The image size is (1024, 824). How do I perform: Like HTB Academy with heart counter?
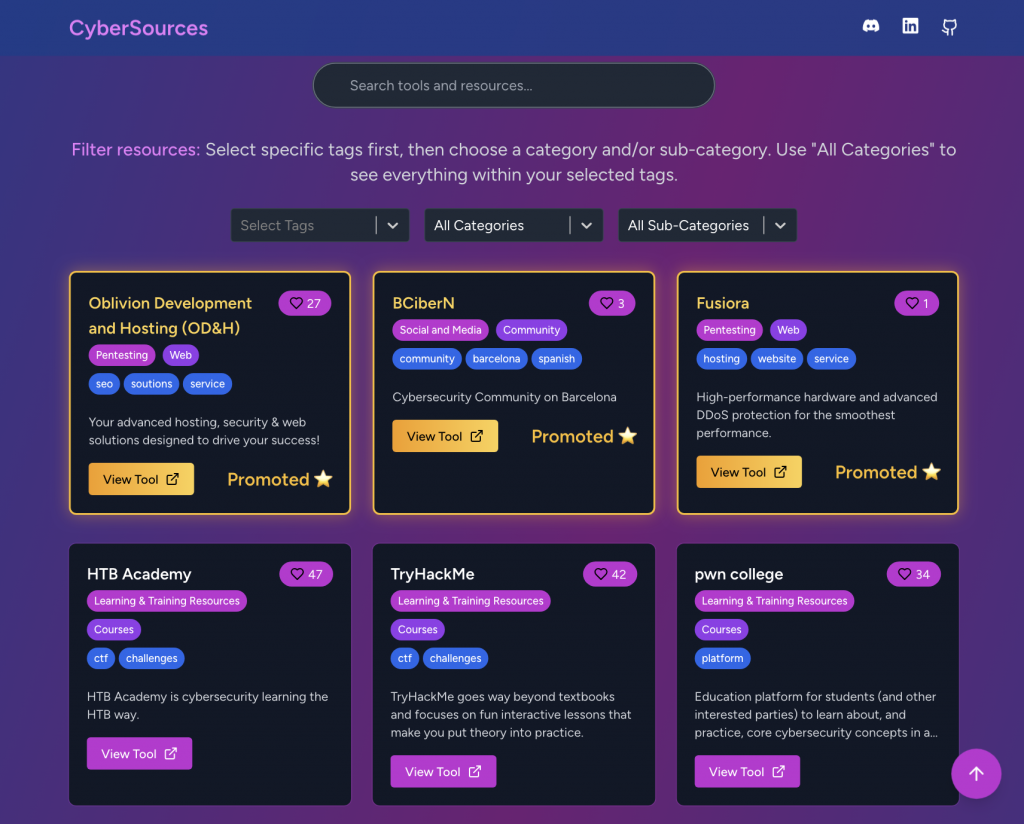tap(306, 574)
